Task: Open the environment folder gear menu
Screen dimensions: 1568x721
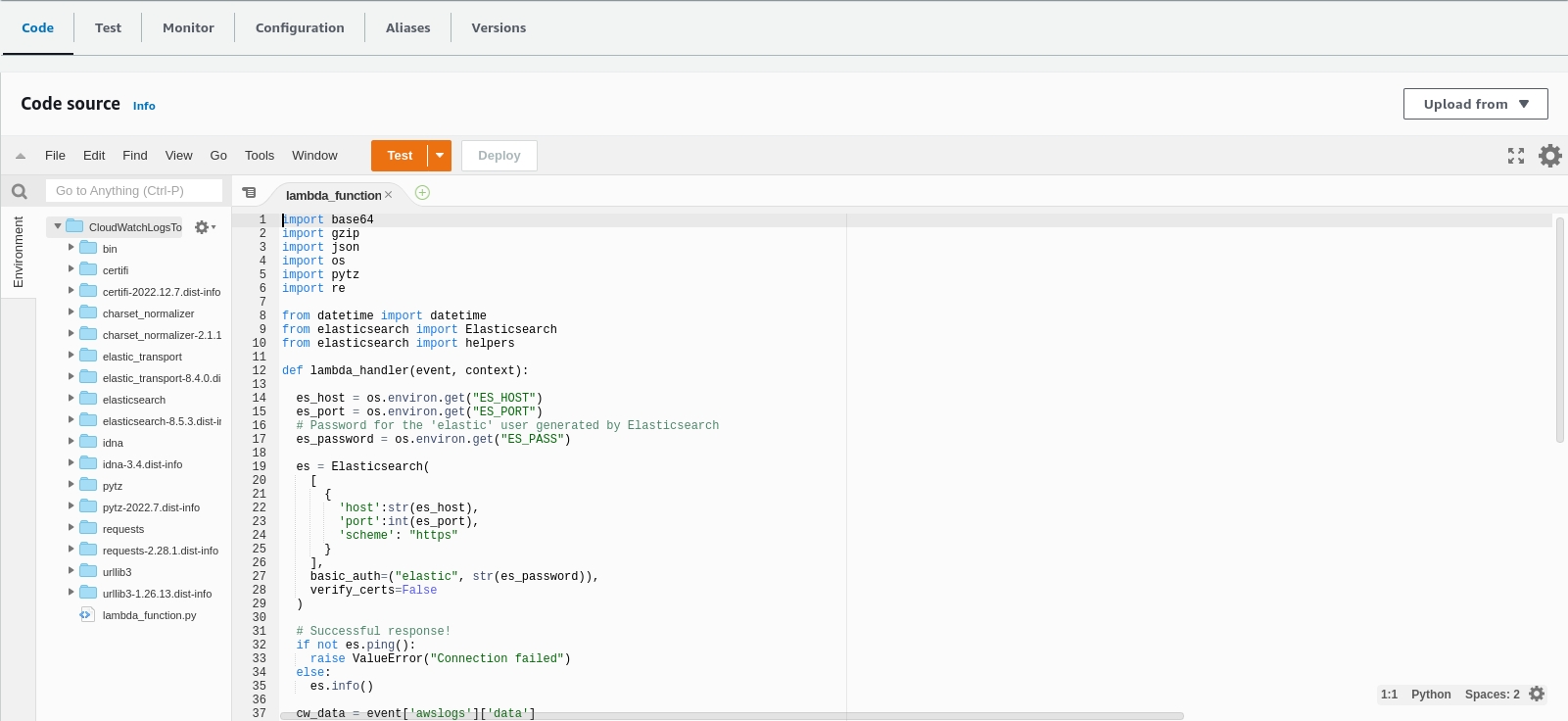Action: coord(205,227)
